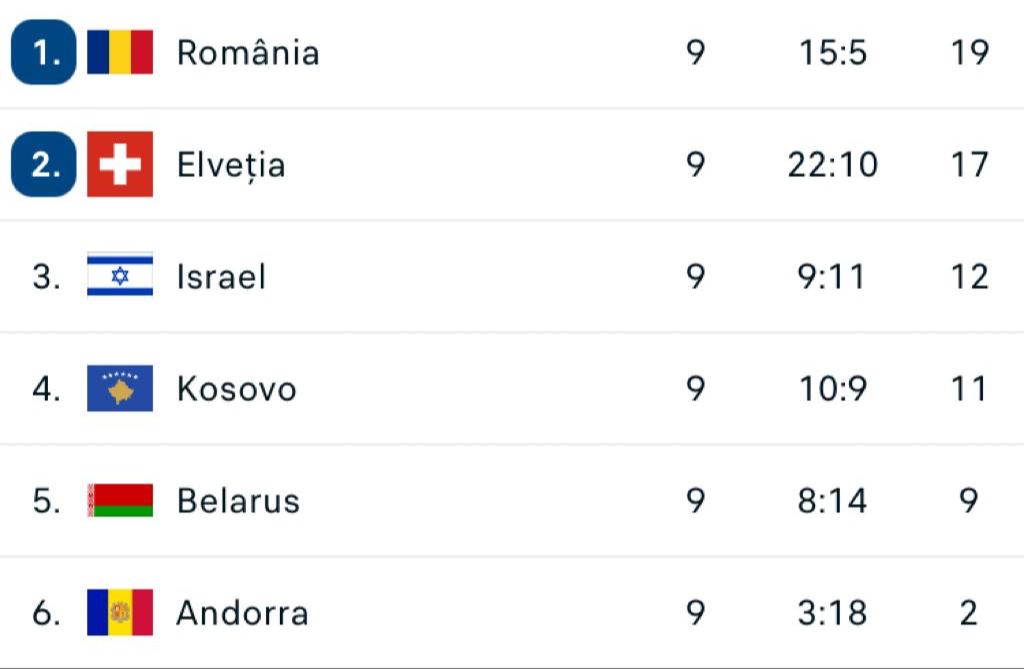Open the România team page
The image size is (1024, 669).
248,52
